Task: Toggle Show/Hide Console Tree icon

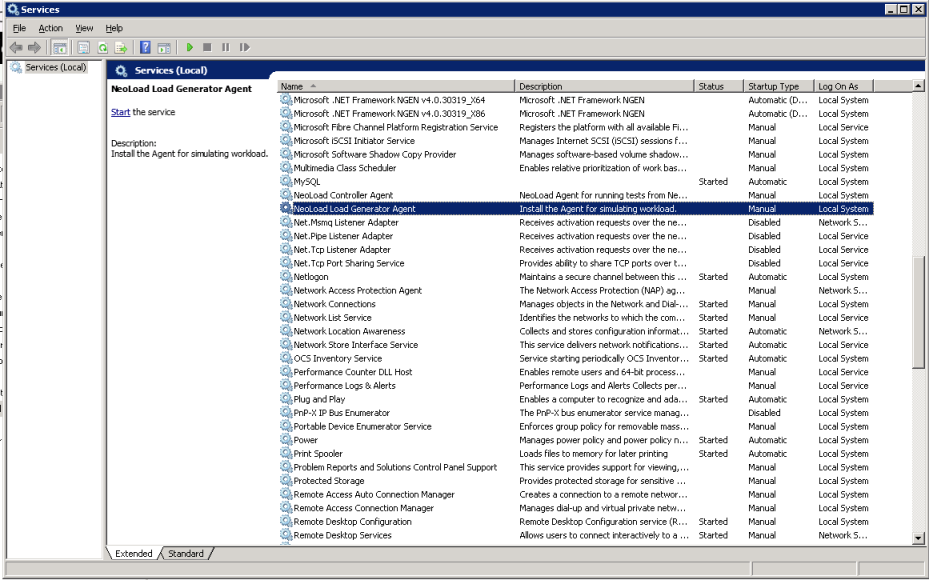Action: 60,47
